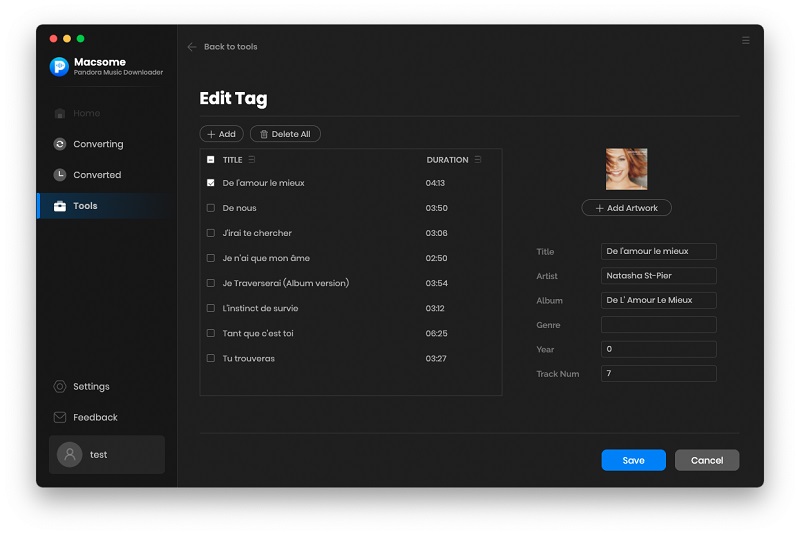Image resolution: width=800 pixels, height=535 pixels.
Task: Click the user avatar icon for test
Action: (69, 454)
